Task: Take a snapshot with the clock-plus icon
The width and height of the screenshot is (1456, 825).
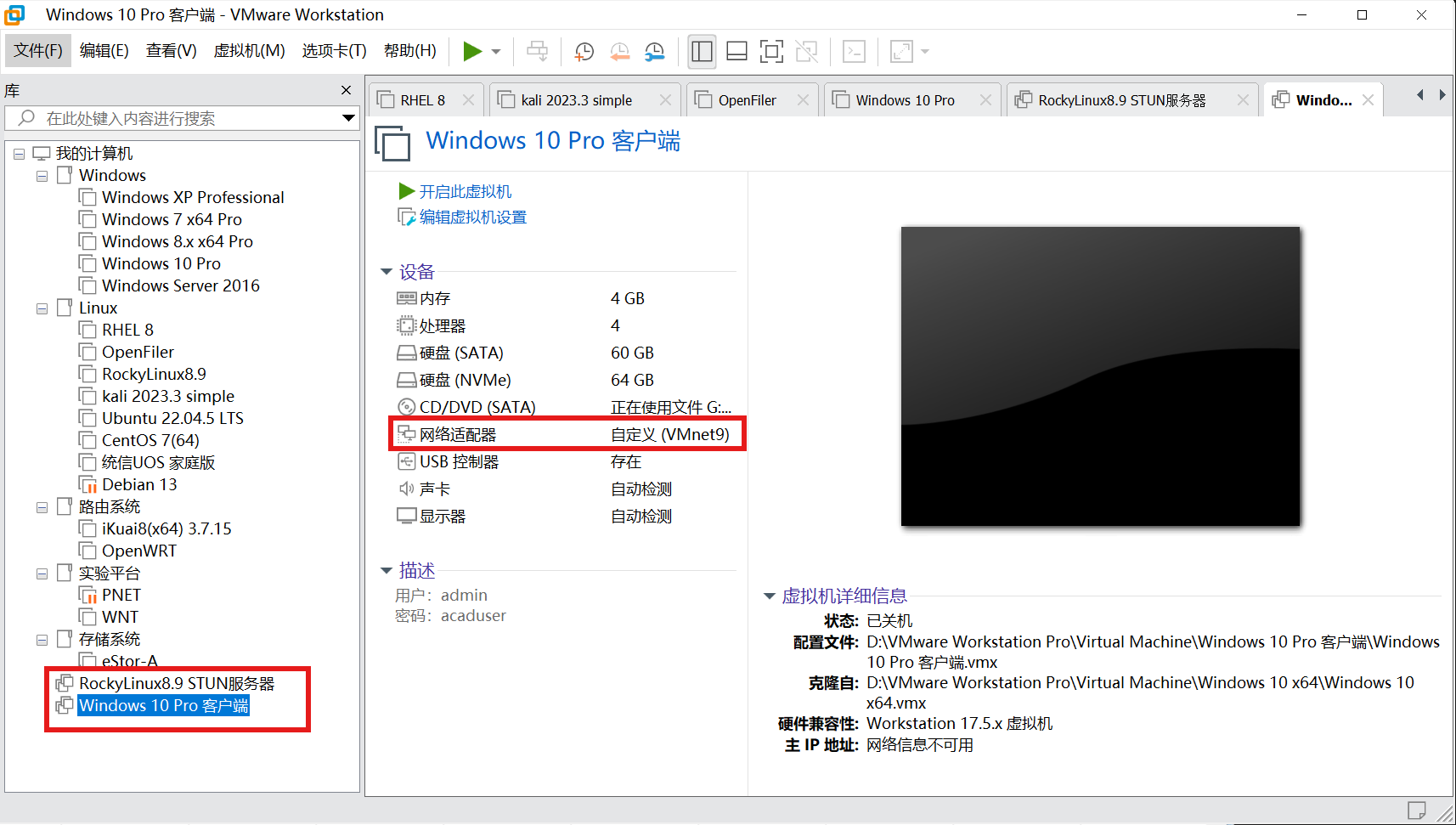Action: click(584, 52)
